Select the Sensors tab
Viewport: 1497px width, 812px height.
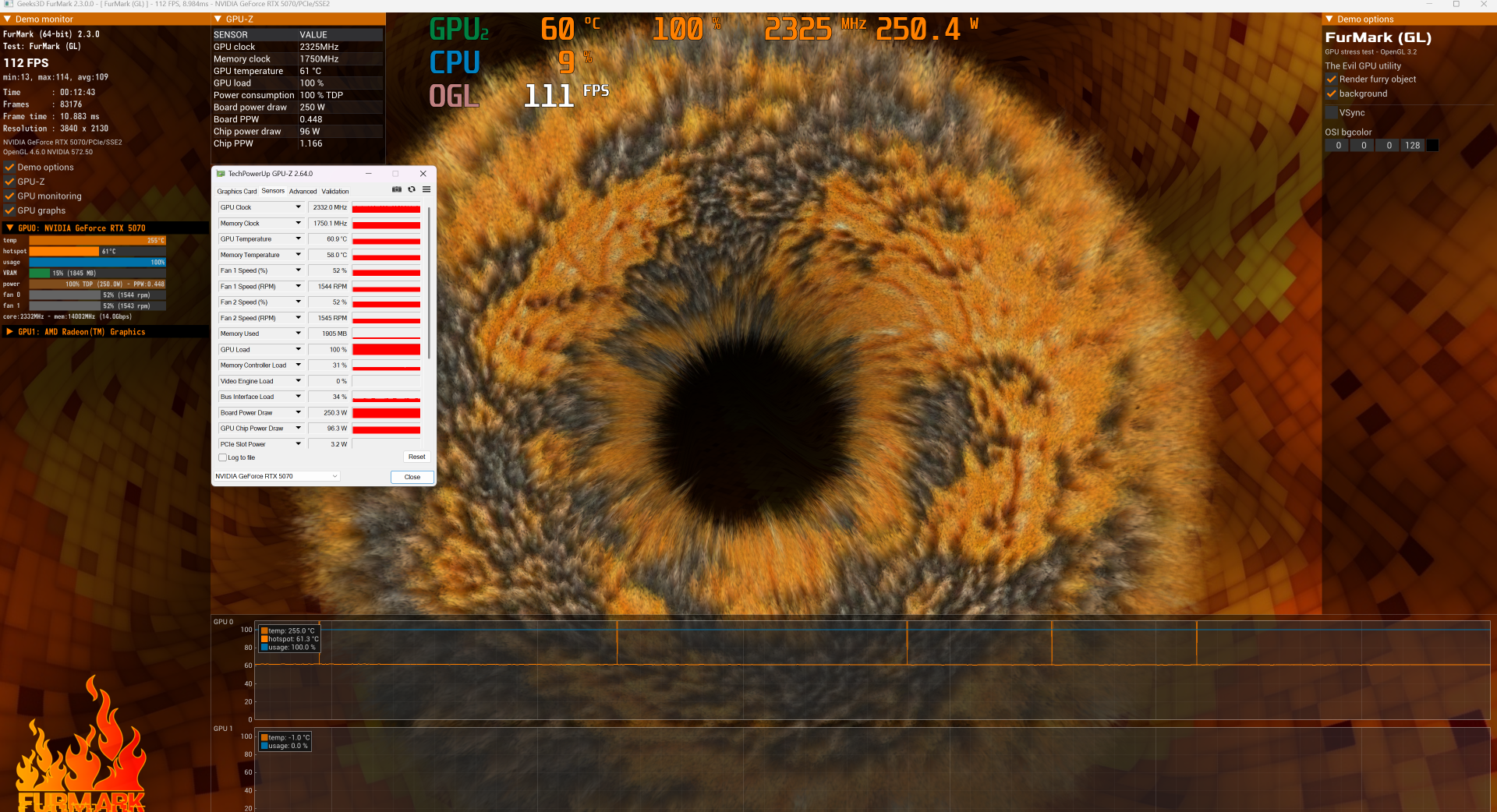273,191
